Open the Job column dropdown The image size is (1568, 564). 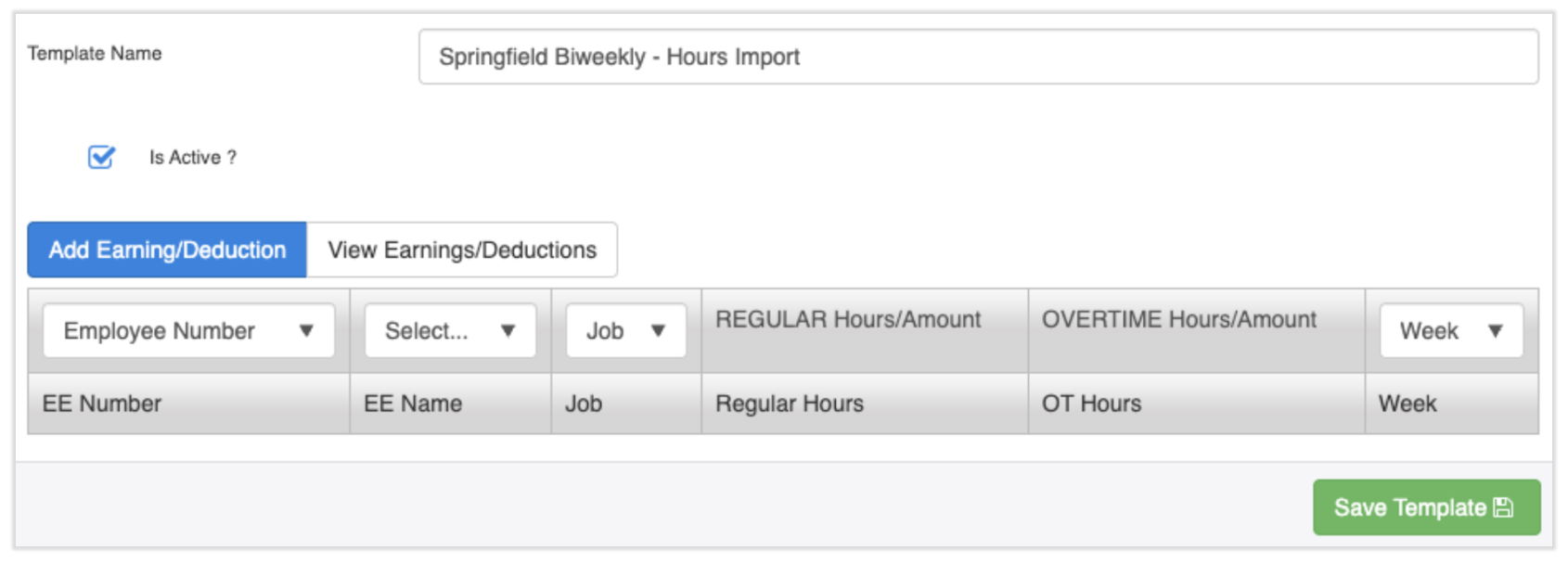point(625,331)
